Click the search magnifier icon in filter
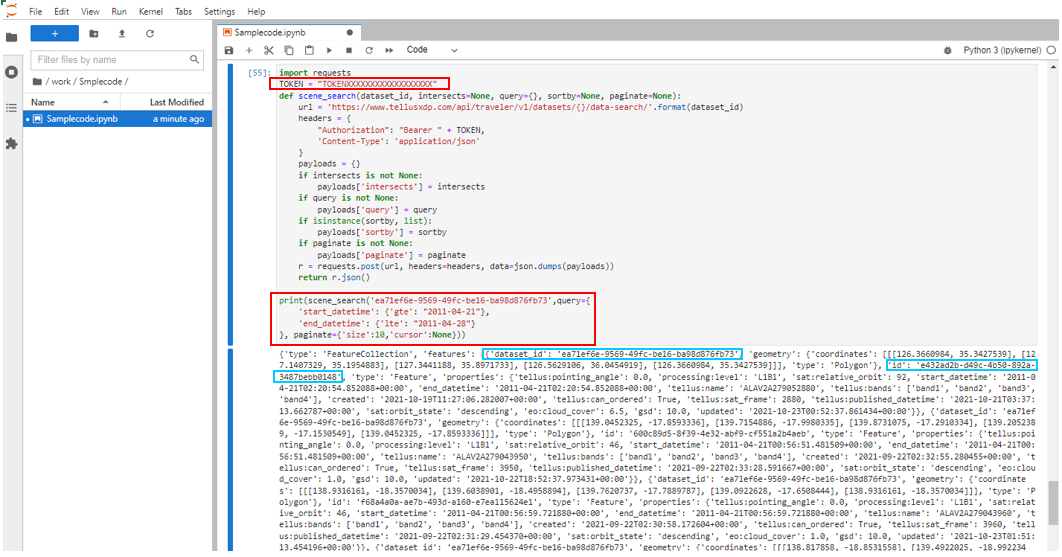Image resolution: width=1062 pixels, height=557 pixels. [194, 60]
